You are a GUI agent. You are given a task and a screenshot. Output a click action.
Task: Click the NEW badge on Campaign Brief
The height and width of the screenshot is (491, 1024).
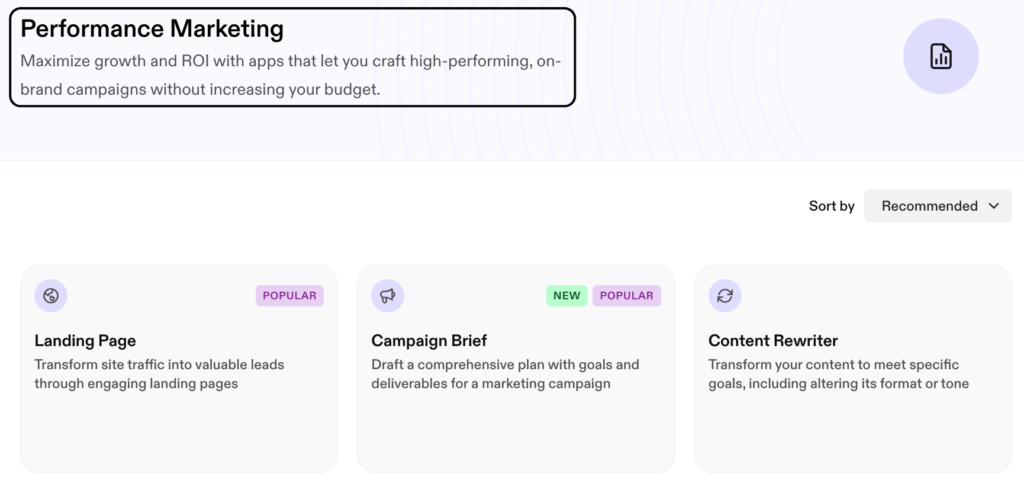point(567,296)
